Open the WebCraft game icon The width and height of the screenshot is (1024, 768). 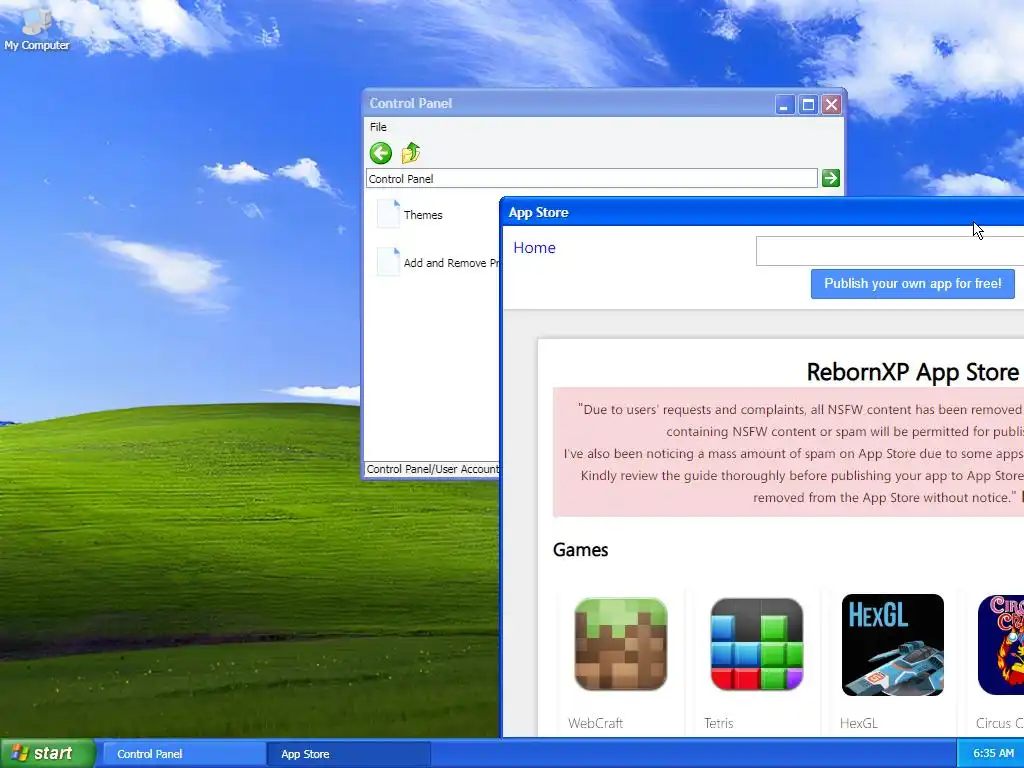point(620,645)
